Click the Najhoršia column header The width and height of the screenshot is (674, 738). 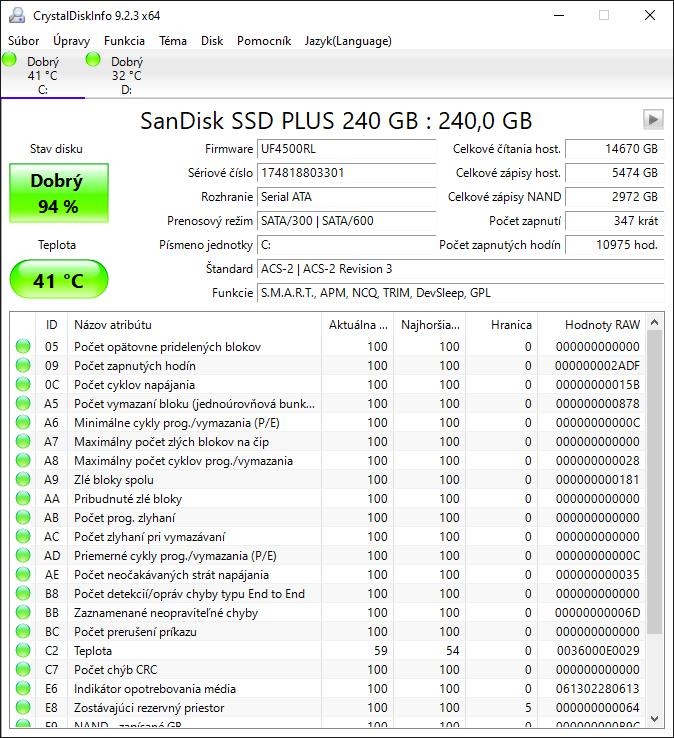pos(430,325)
